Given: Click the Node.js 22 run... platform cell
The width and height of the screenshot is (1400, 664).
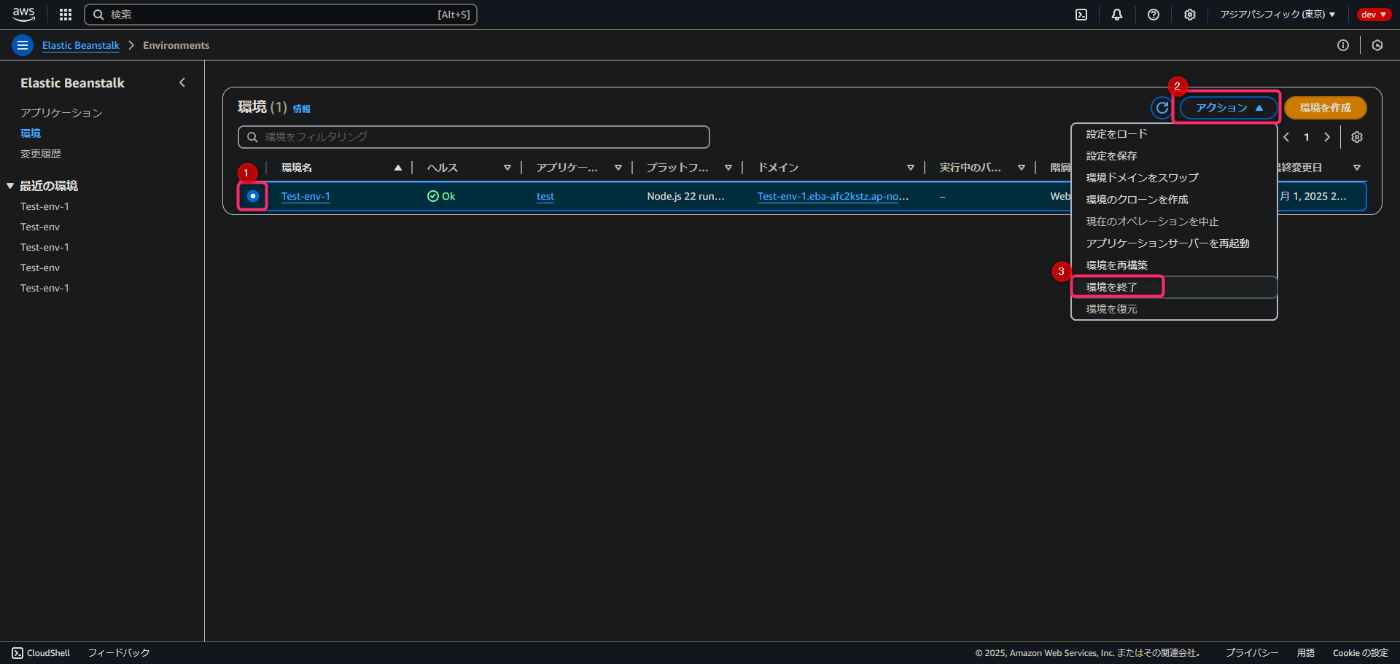Looking at the screenshot, I should pos(686,197).
